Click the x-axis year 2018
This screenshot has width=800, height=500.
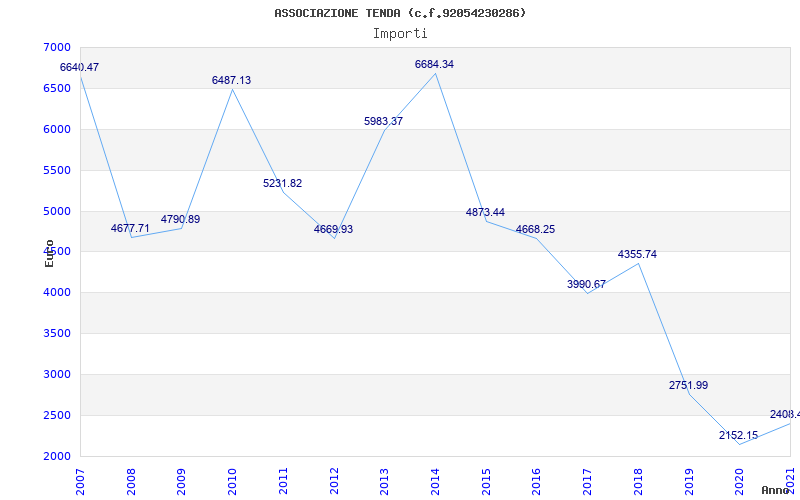(638, 481)
